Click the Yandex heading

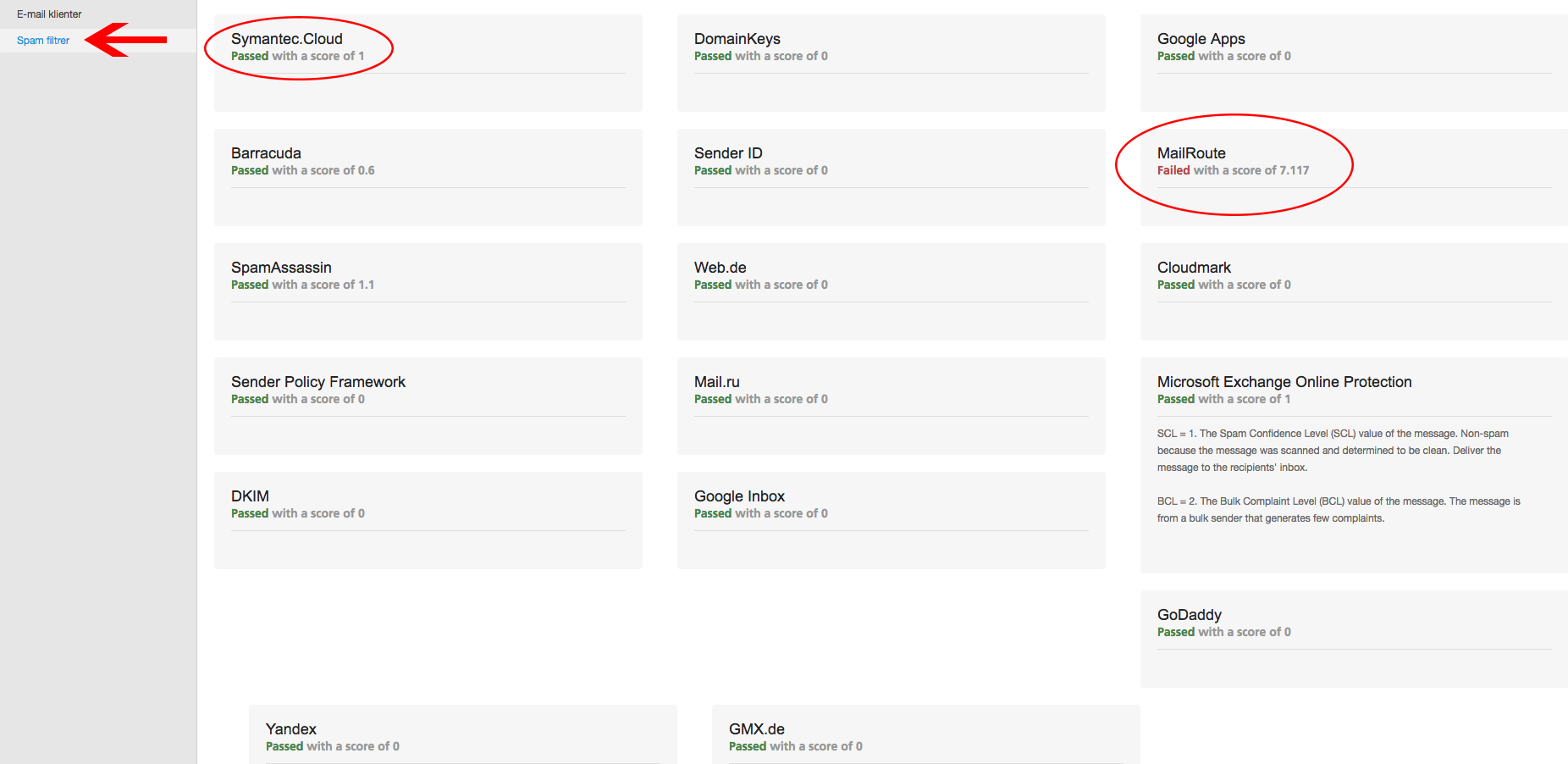[x=291, y=729]
